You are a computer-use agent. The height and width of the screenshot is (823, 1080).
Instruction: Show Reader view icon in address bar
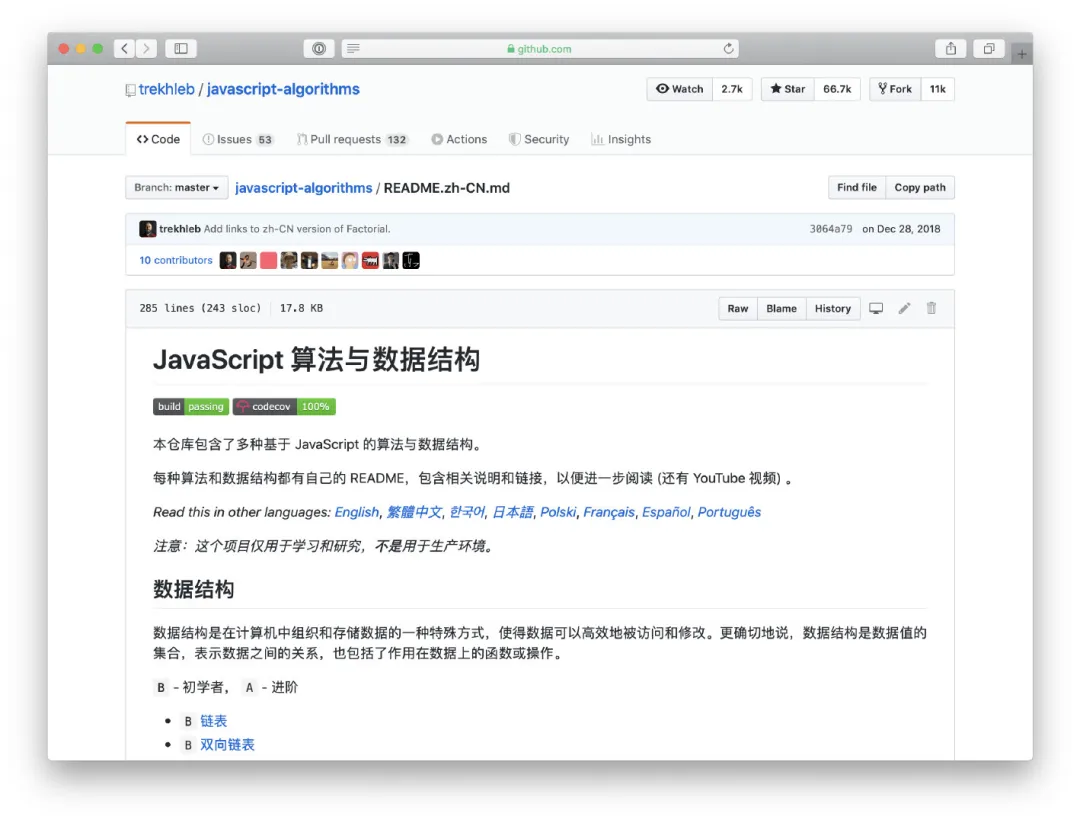click(353, 48)
